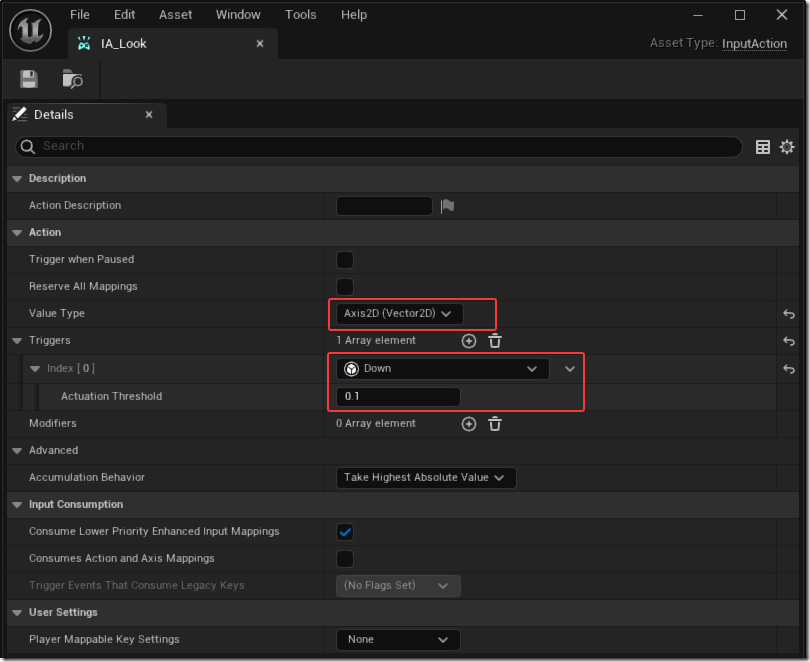Click the '1 Array element' text

pyautogui.click(x=376, y=341)
